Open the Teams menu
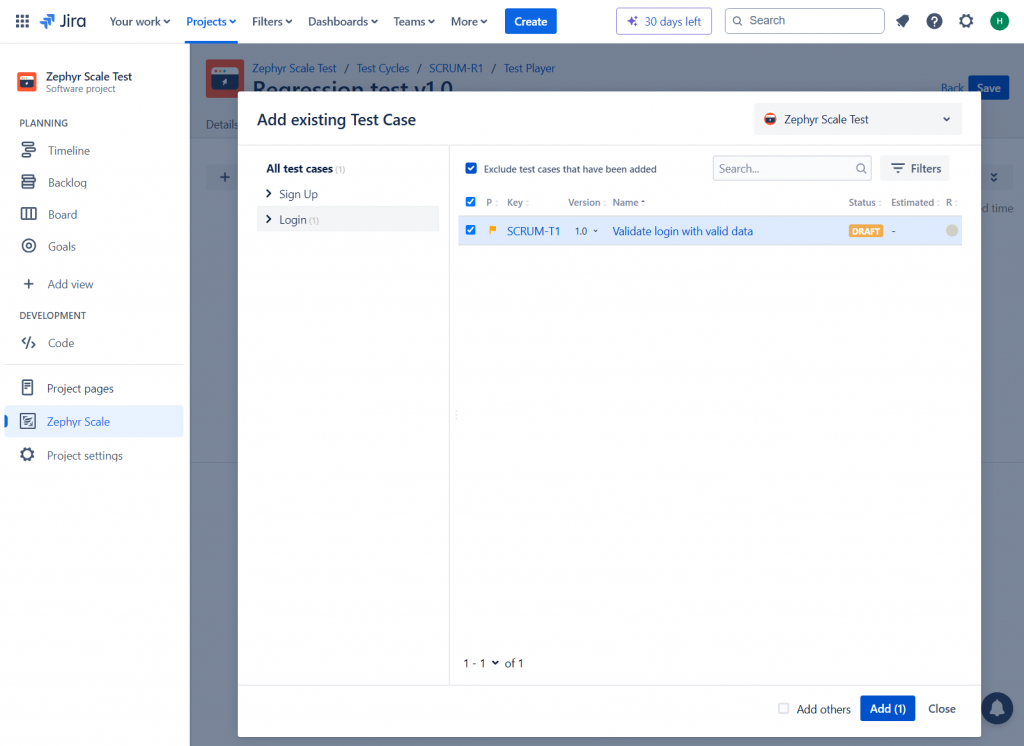The width and height of the screenshot is (1024, 746). tap(414, 22)
